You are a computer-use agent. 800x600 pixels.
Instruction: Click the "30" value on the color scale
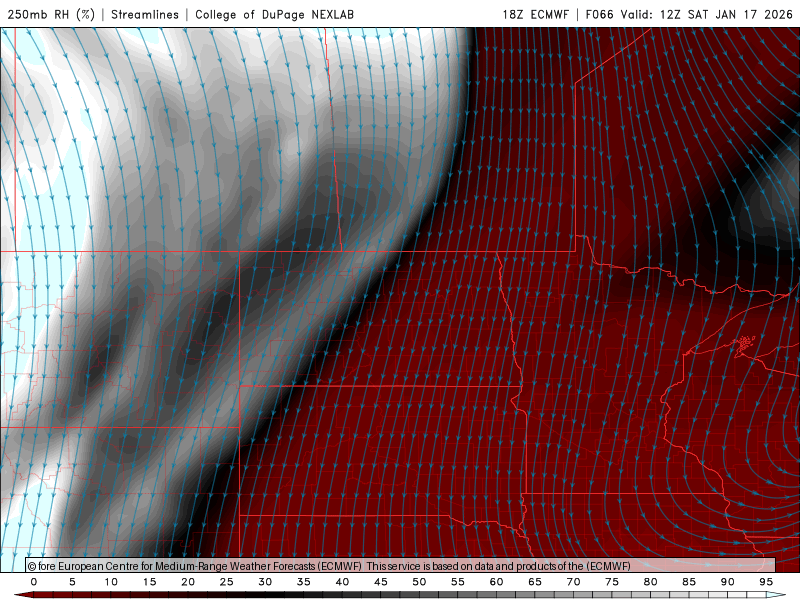(265, 582)
